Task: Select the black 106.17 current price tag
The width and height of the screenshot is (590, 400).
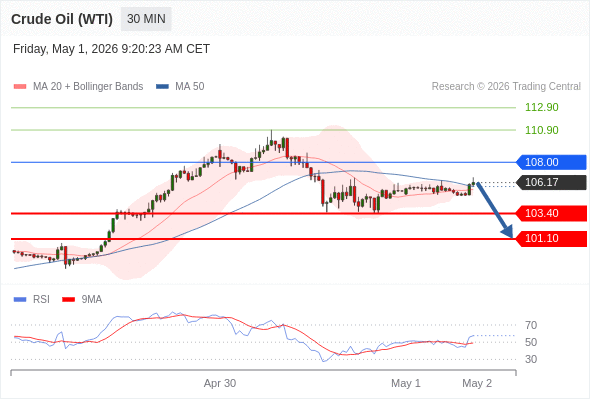Action: coord(551,183)
